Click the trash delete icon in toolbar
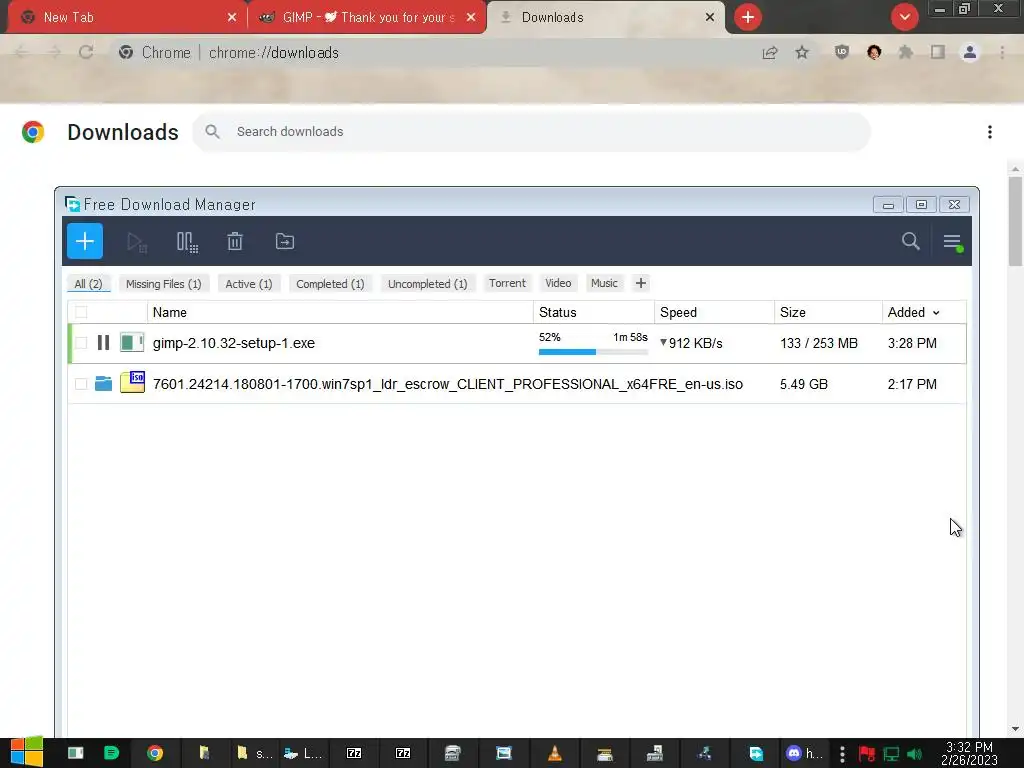This screenshot has width=1024, height=768. [235, 242]
